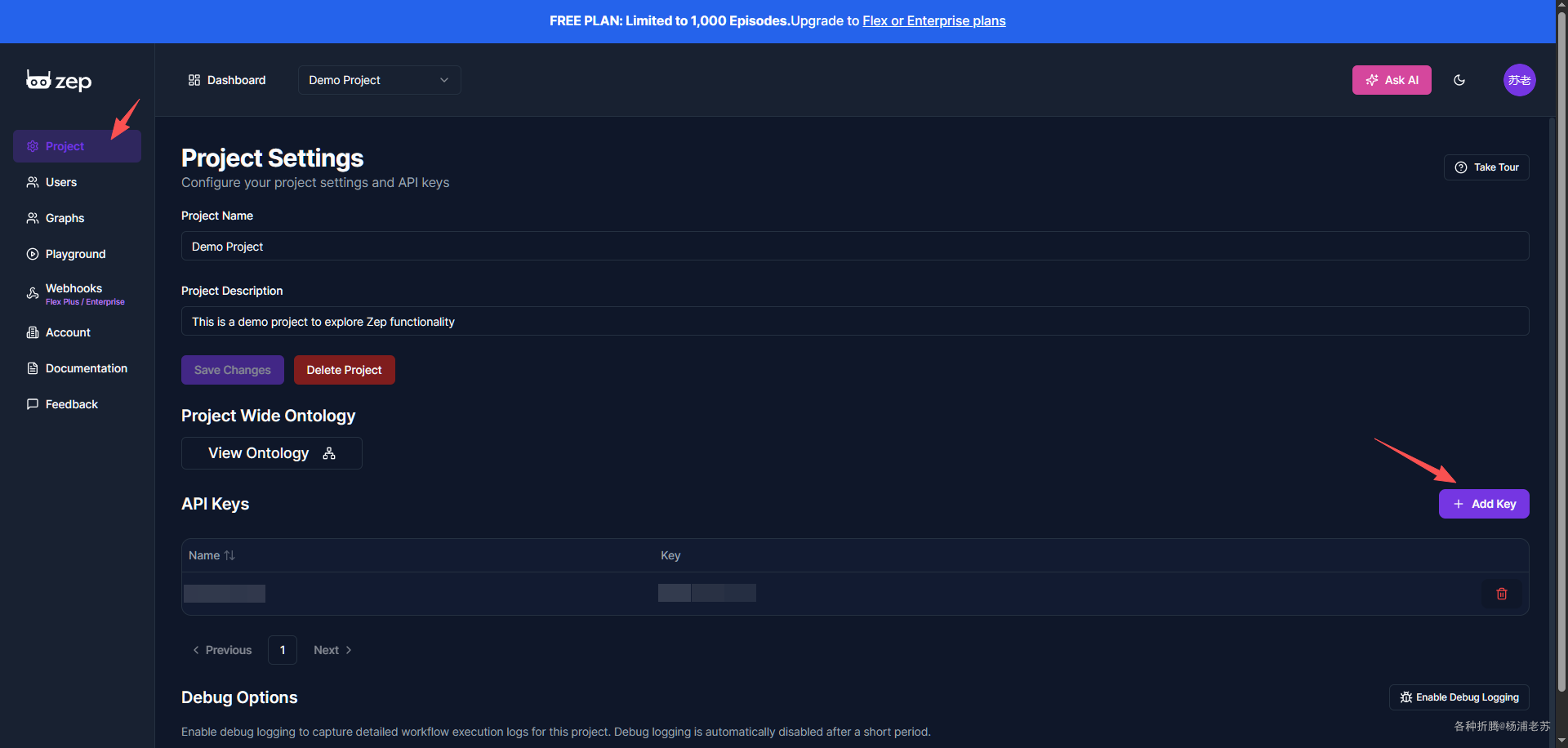Select Webhooks in the sidebar
Image resolution: width=1568 pixels, height=748 pixels.
(77, 294)
